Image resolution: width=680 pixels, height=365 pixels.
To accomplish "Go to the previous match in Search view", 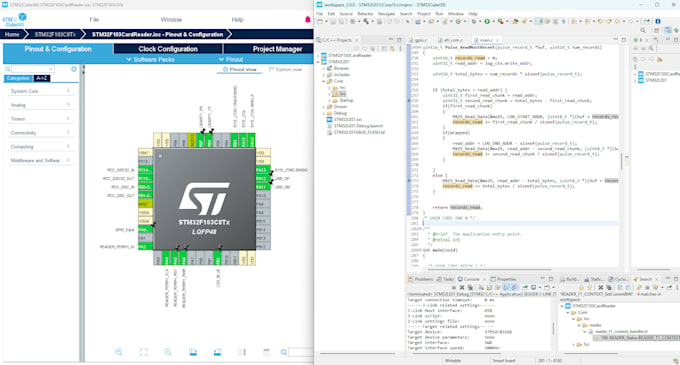I will pyautogui.click(x=589, y=287).
